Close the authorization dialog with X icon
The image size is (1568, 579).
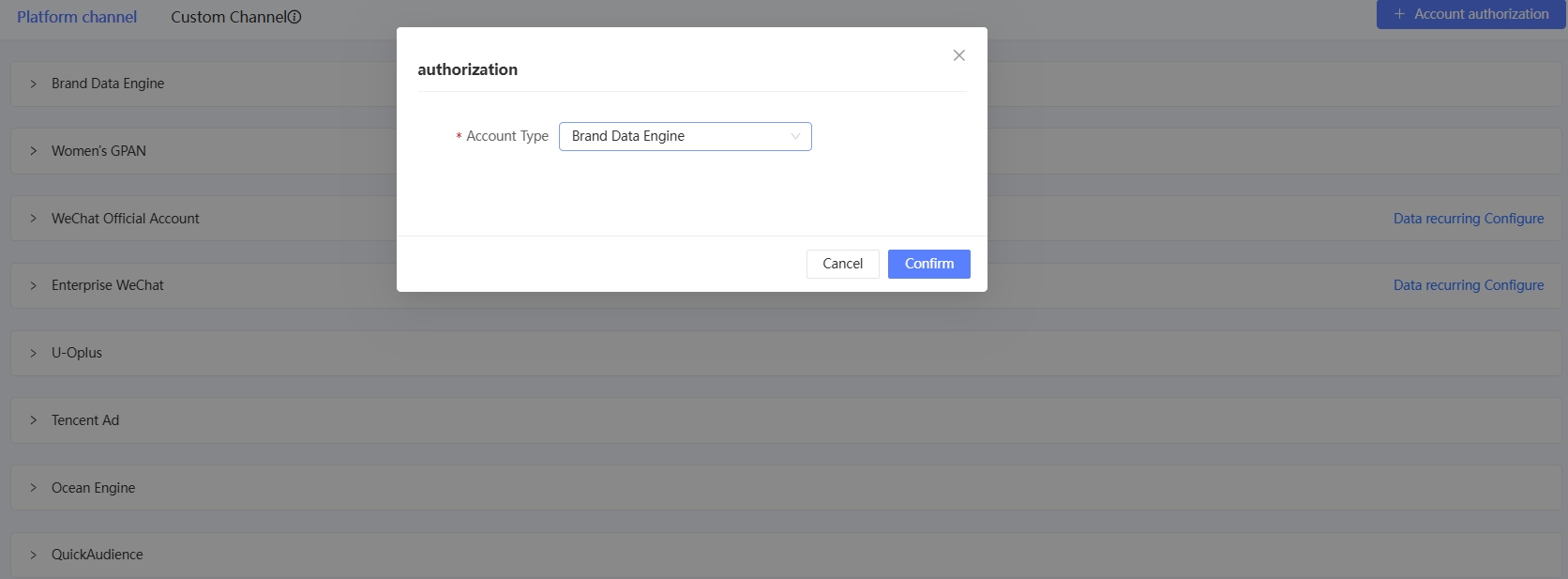click(958, 55)
